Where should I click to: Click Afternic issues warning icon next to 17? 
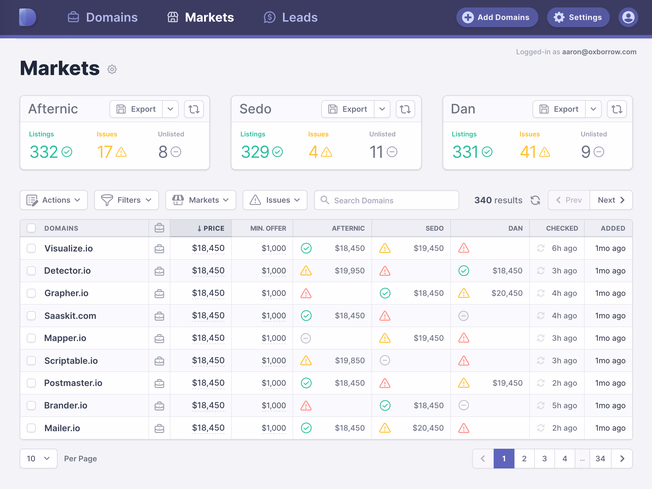pyautogui.click(x=121, y=152)
